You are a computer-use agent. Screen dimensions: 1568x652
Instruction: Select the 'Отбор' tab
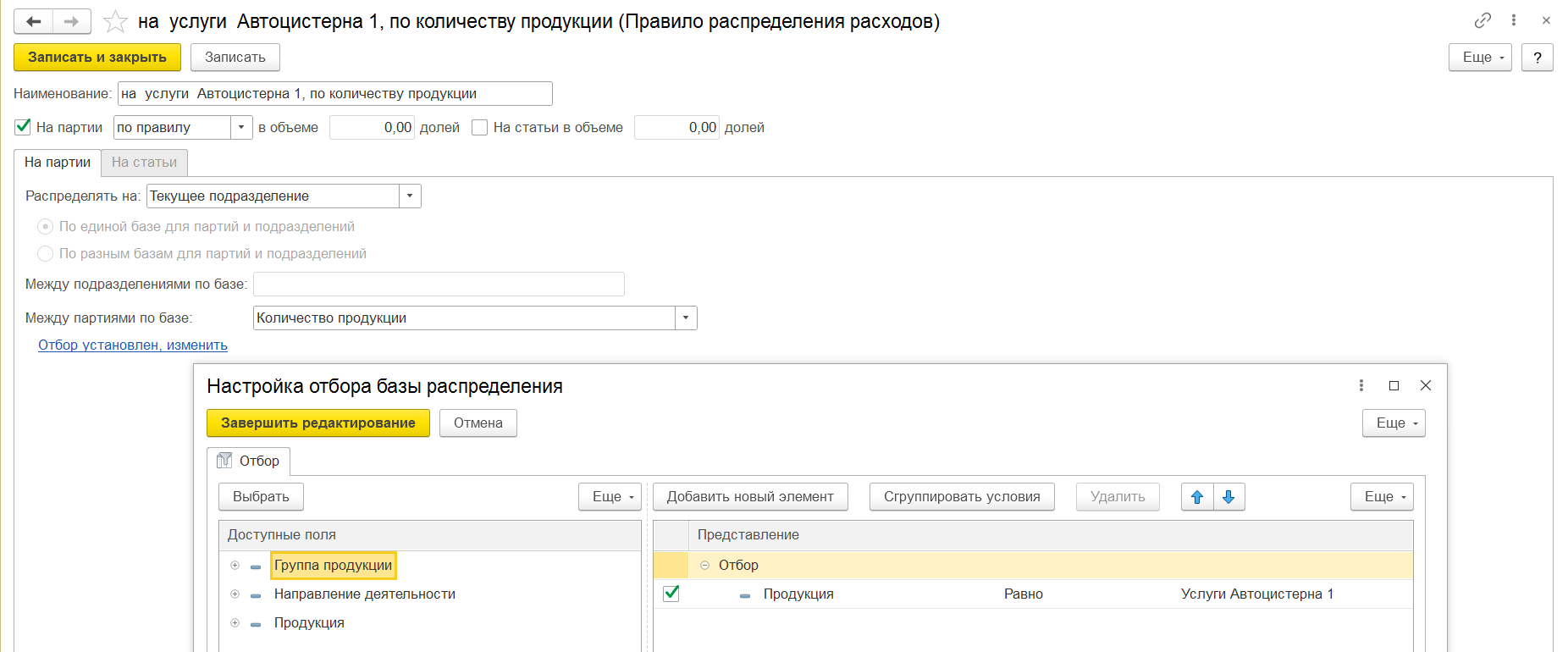tap(249, 461)
